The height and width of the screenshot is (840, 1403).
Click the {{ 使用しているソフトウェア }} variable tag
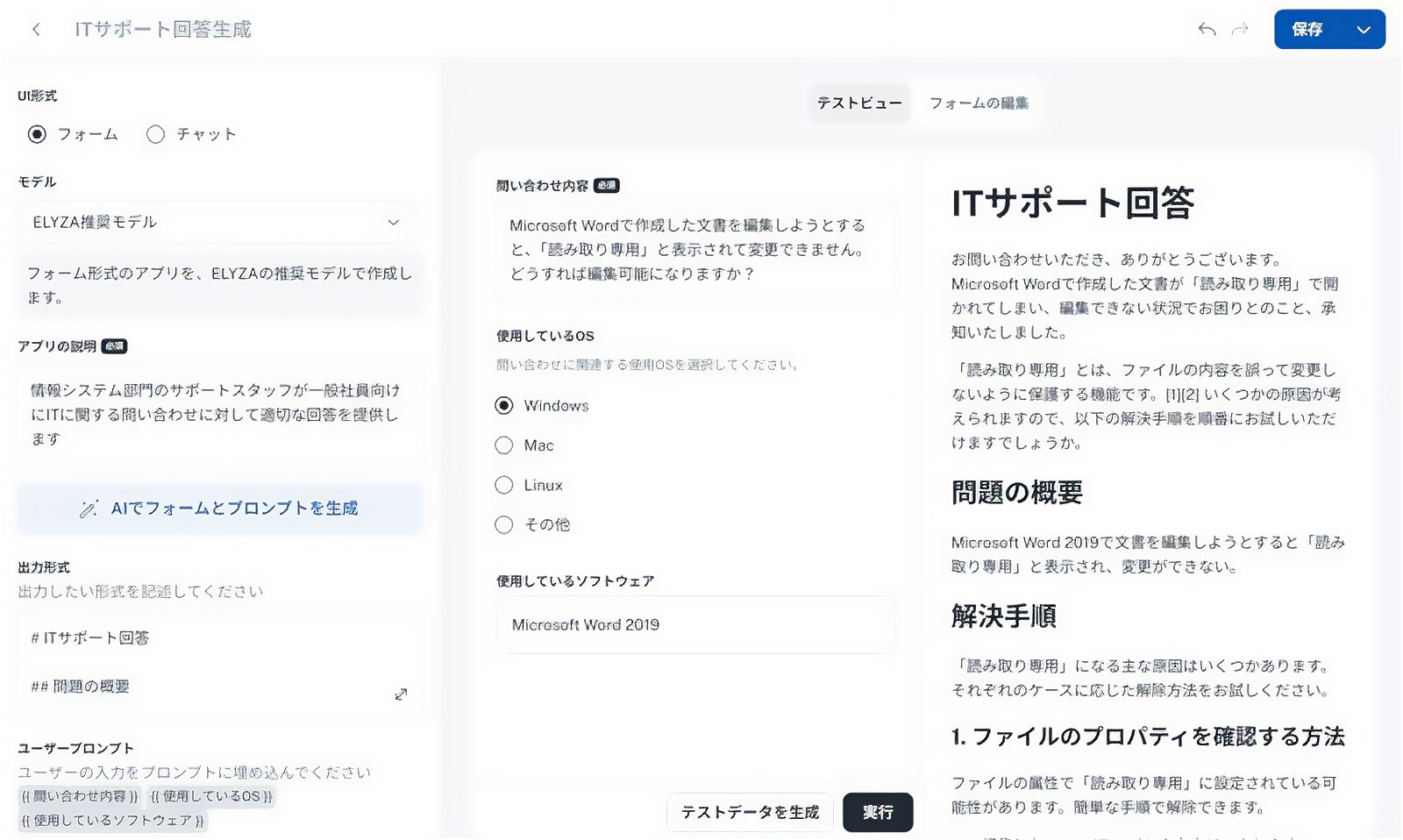113,821
